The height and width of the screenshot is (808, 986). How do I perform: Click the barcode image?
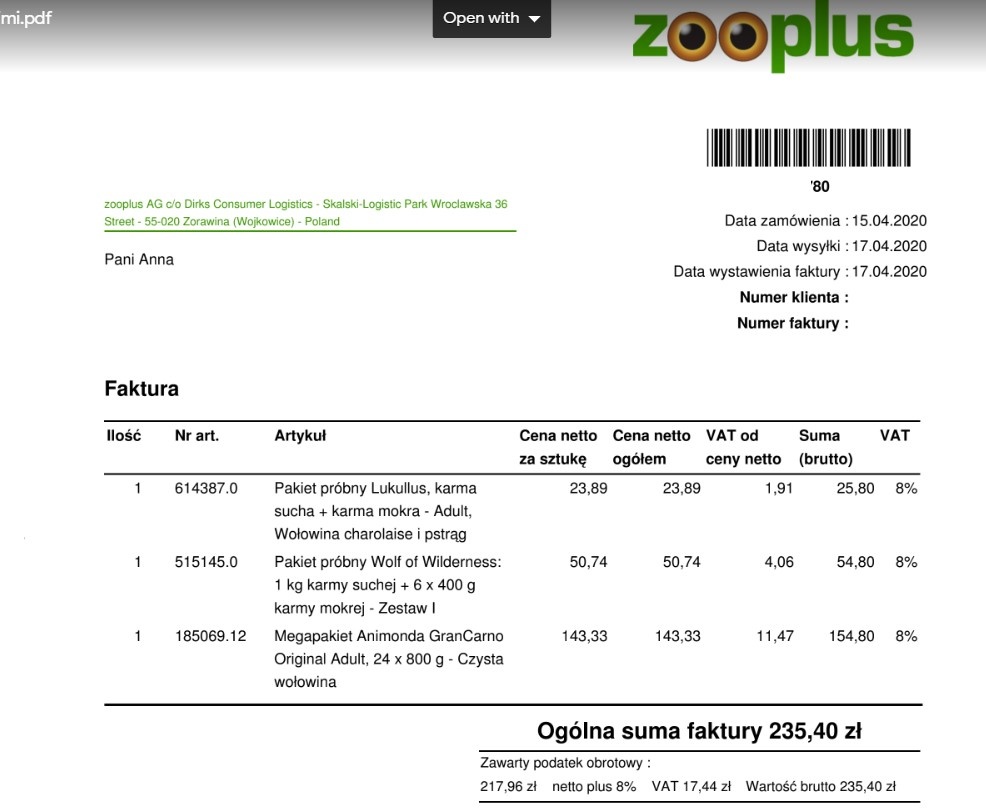[809, 148]
